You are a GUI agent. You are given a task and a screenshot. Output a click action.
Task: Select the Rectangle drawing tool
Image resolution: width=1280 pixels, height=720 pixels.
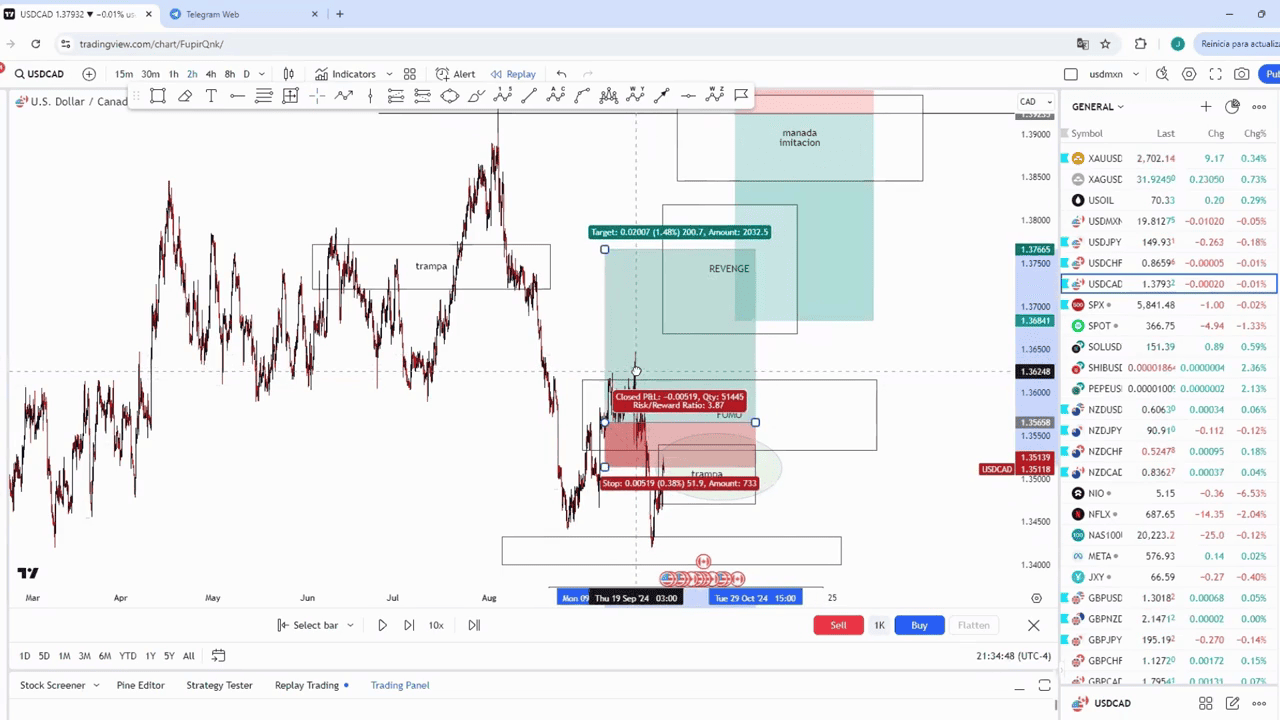coord(158,96)
